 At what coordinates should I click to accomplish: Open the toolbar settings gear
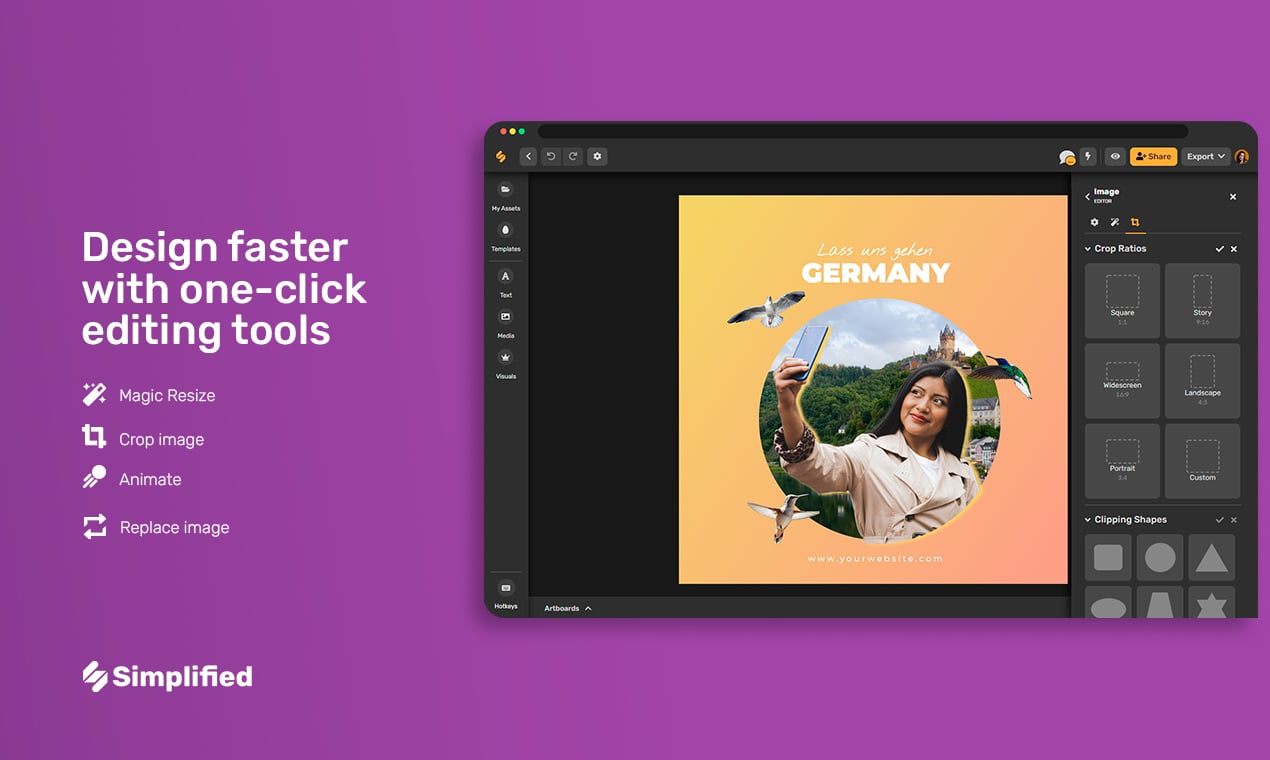[x=596, y=156]
